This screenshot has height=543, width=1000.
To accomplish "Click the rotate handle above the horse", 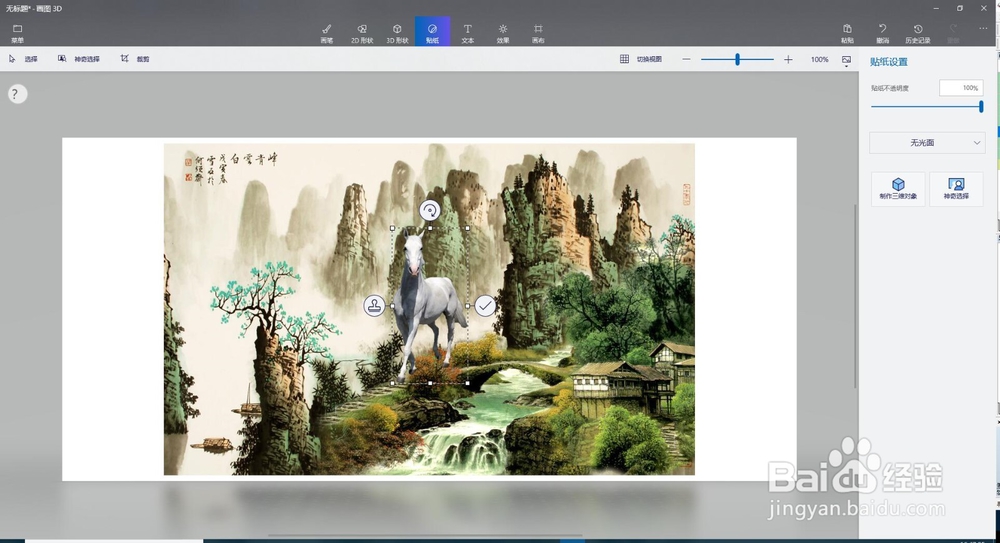I will click(x=430, y=211).
